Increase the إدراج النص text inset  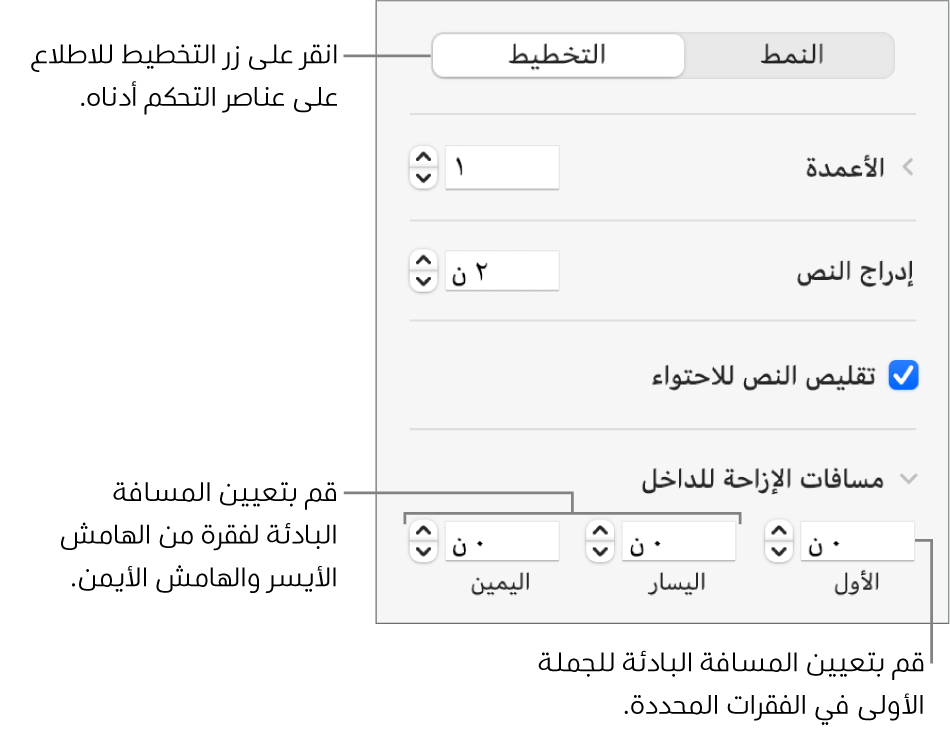click(x=424, y=261)
